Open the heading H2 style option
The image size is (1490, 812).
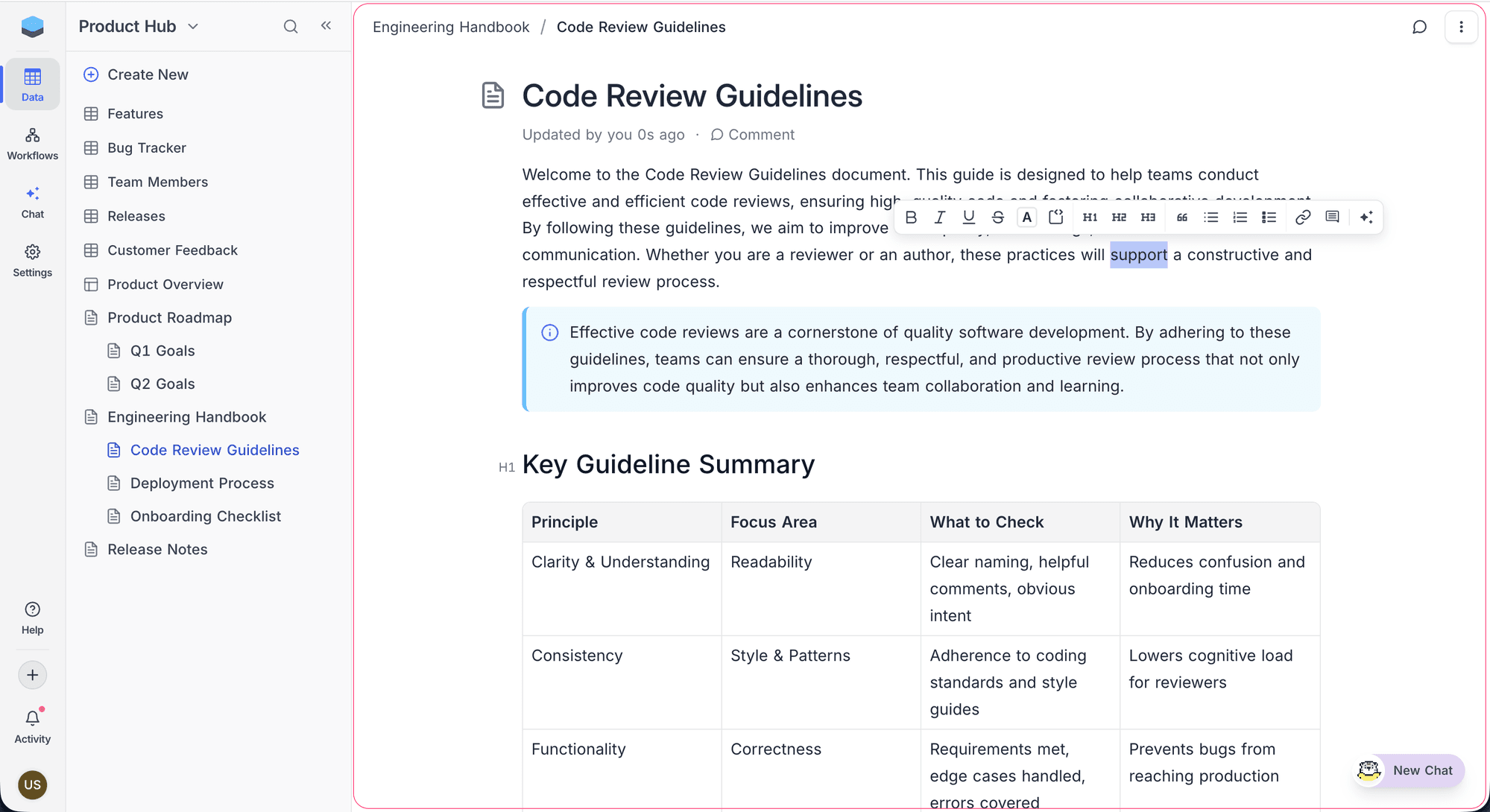(1118, 217)
